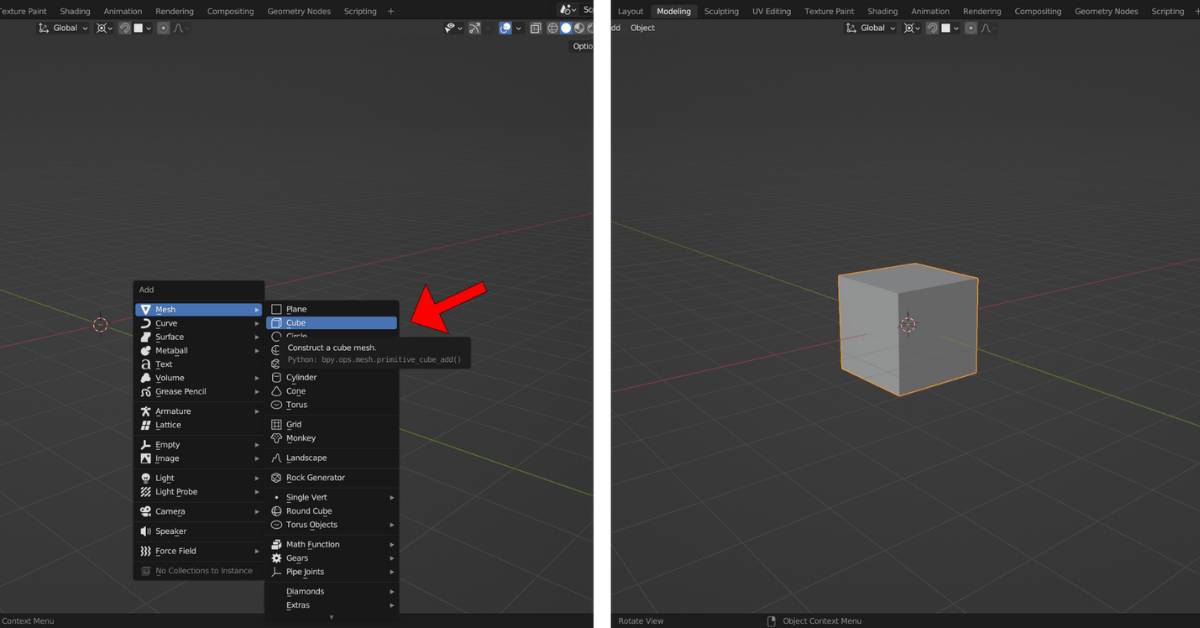This screenshot has height=628, width=1200.
Task: Click the Show Gizmos icon
Action: pyautogui.click(x=450, y=28)
